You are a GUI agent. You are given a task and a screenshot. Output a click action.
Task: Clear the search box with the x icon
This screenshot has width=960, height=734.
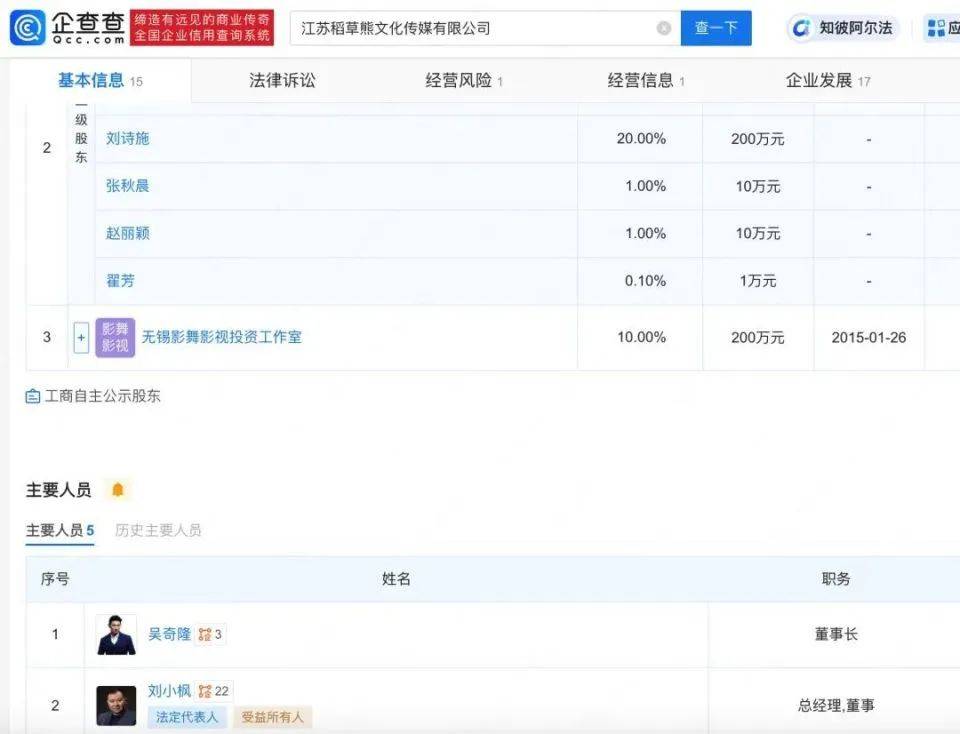662,28
